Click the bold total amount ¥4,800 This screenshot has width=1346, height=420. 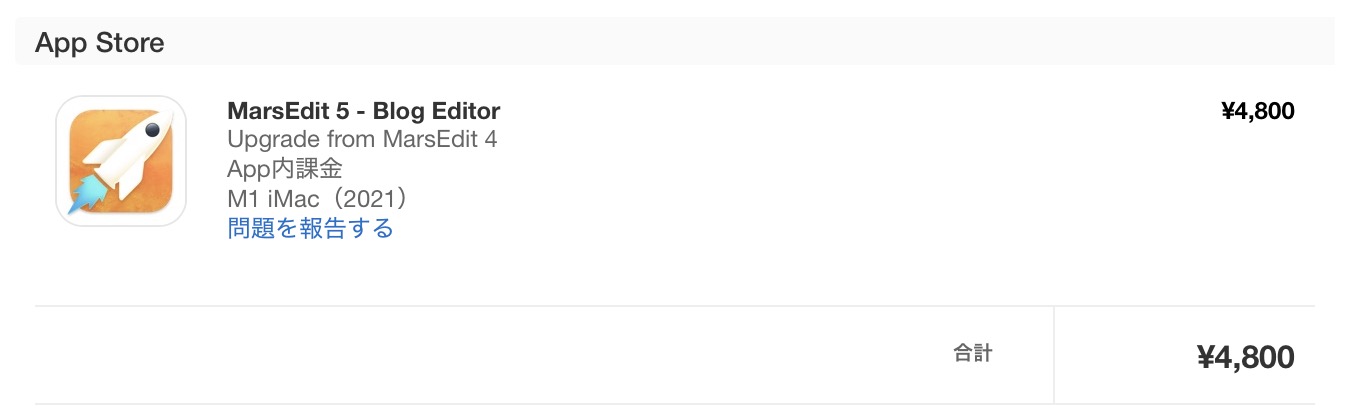pyautogui.click(x=1246, y=356)
